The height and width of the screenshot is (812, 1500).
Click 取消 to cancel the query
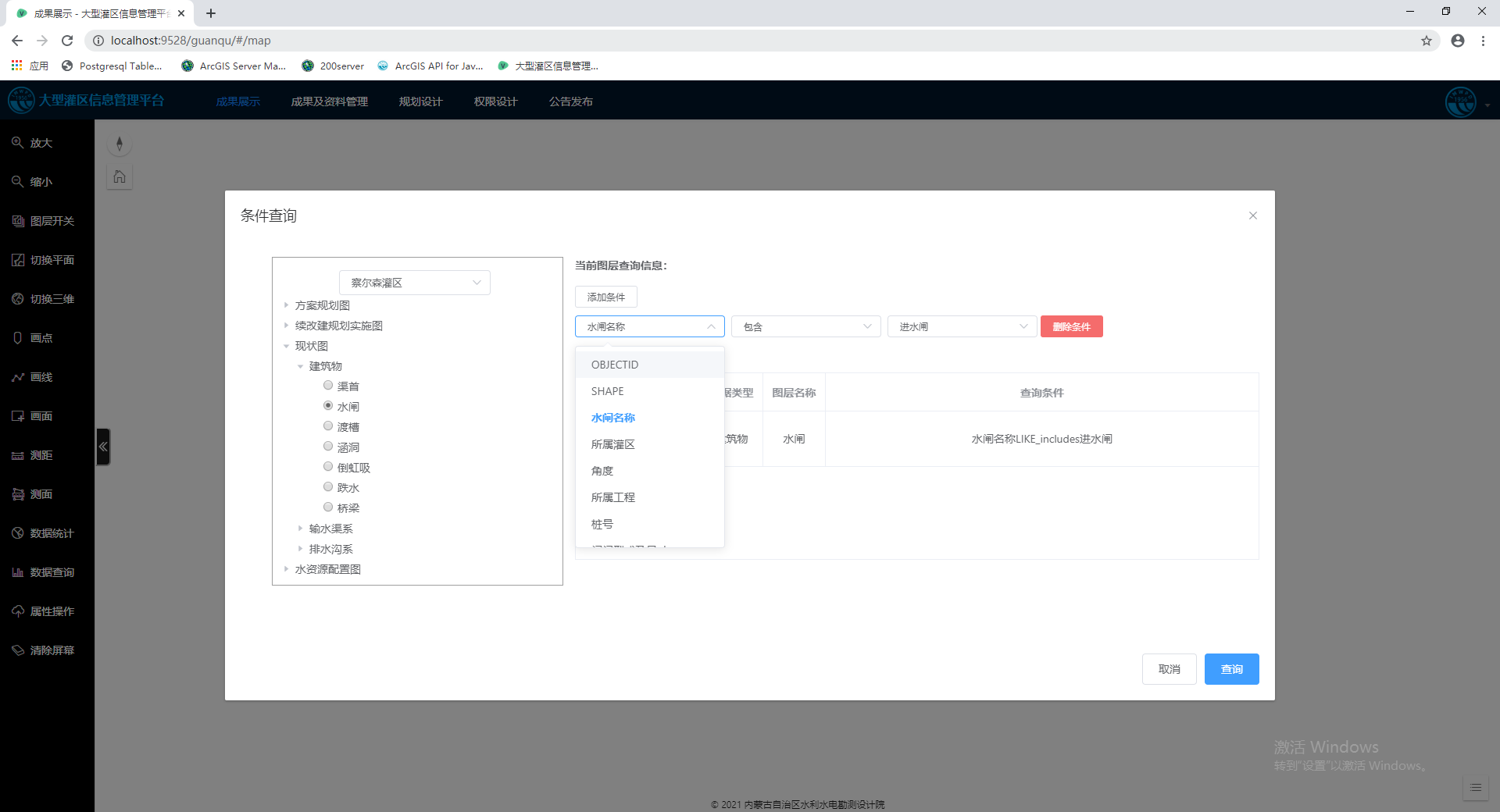[1170, 669]
